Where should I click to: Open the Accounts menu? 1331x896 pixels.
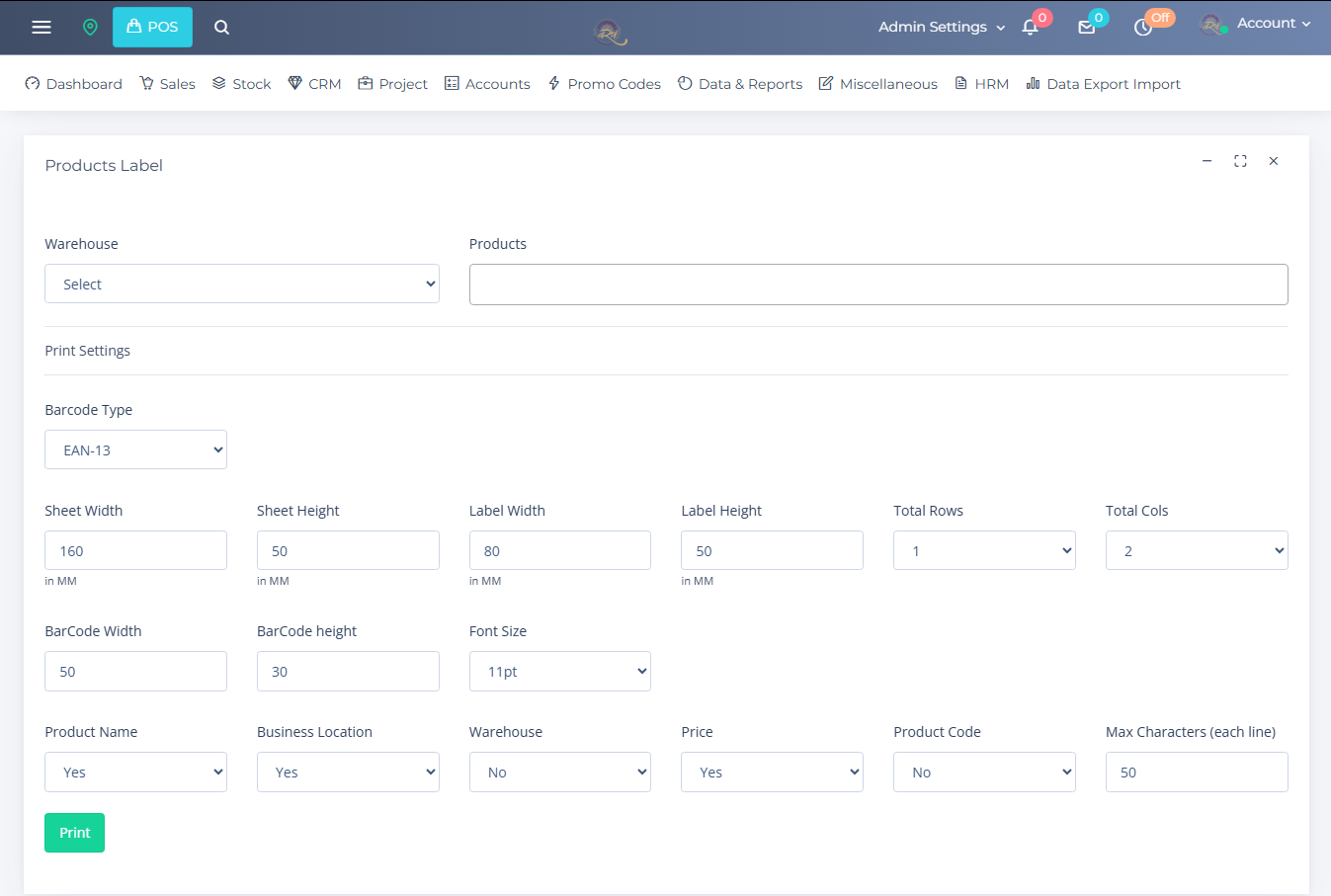pyautogui.click(x=487, y=84)
